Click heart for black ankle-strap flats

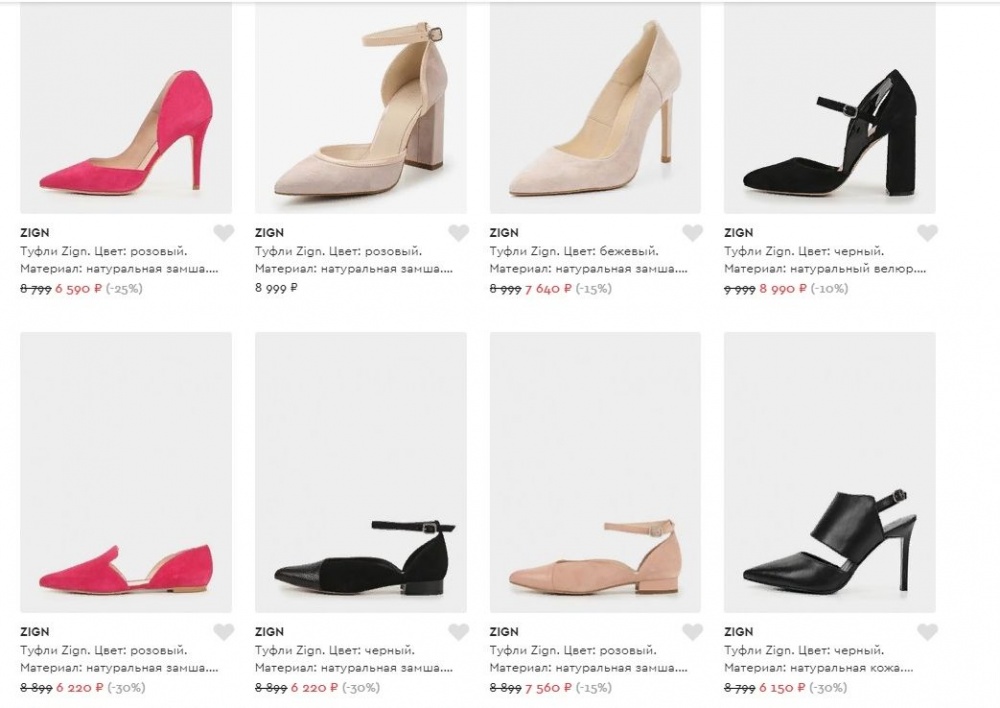pos(459,632)
